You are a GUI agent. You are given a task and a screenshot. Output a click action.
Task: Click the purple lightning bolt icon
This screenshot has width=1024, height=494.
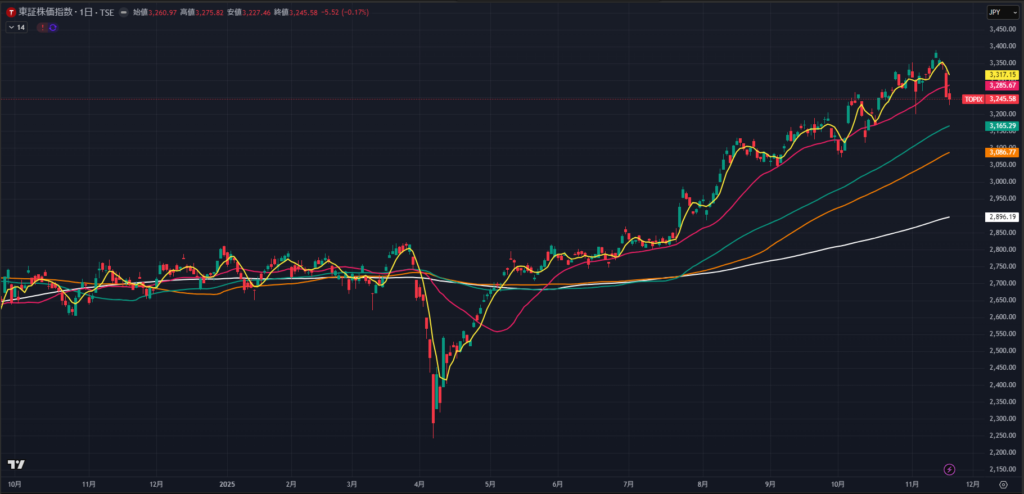tap(949, 468)
